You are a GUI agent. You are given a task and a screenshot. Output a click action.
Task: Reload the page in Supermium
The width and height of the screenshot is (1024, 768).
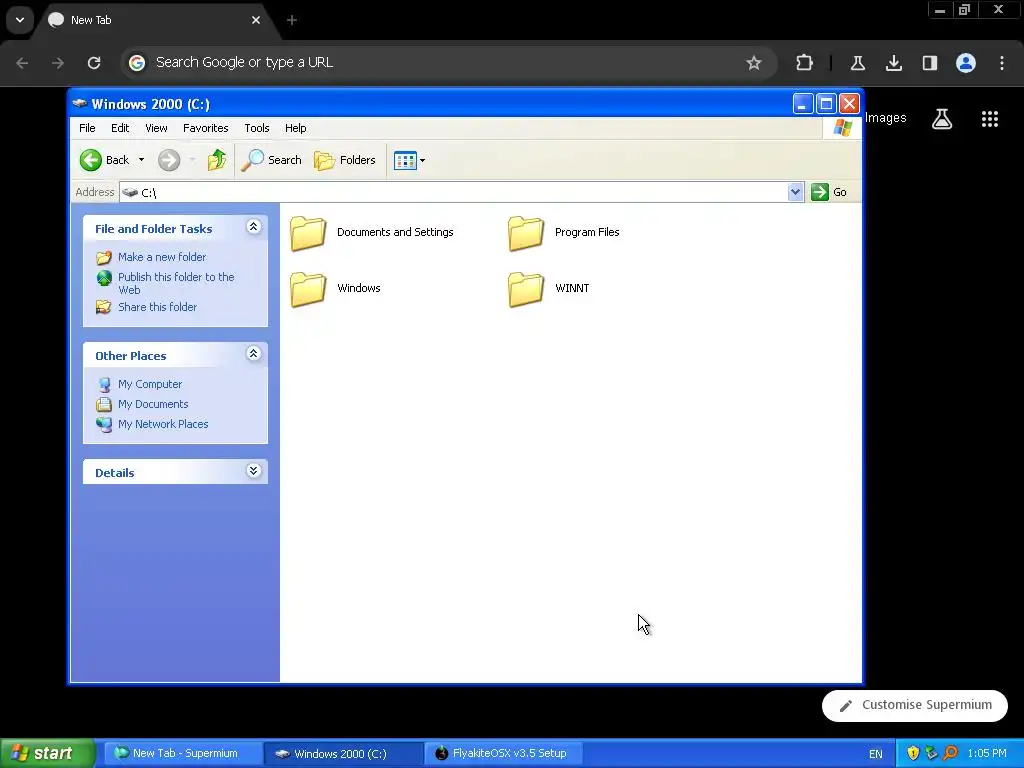coord(94,63)
